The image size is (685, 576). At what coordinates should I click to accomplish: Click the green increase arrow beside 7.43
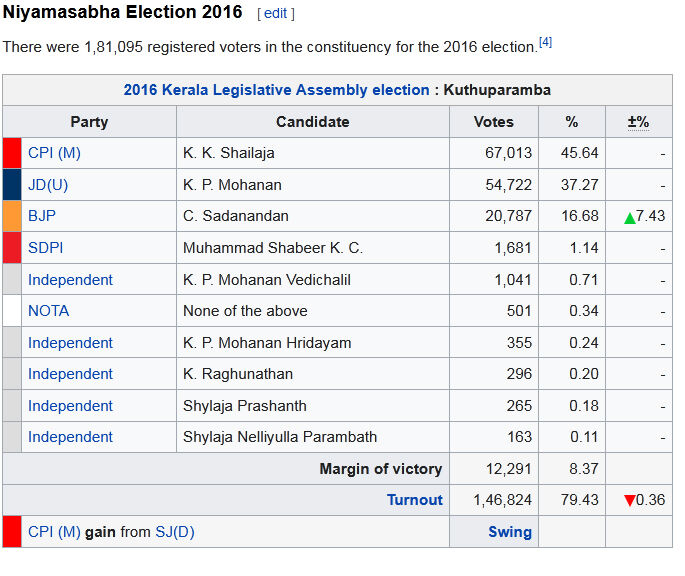pyautogui.click(x=630, y=217)
